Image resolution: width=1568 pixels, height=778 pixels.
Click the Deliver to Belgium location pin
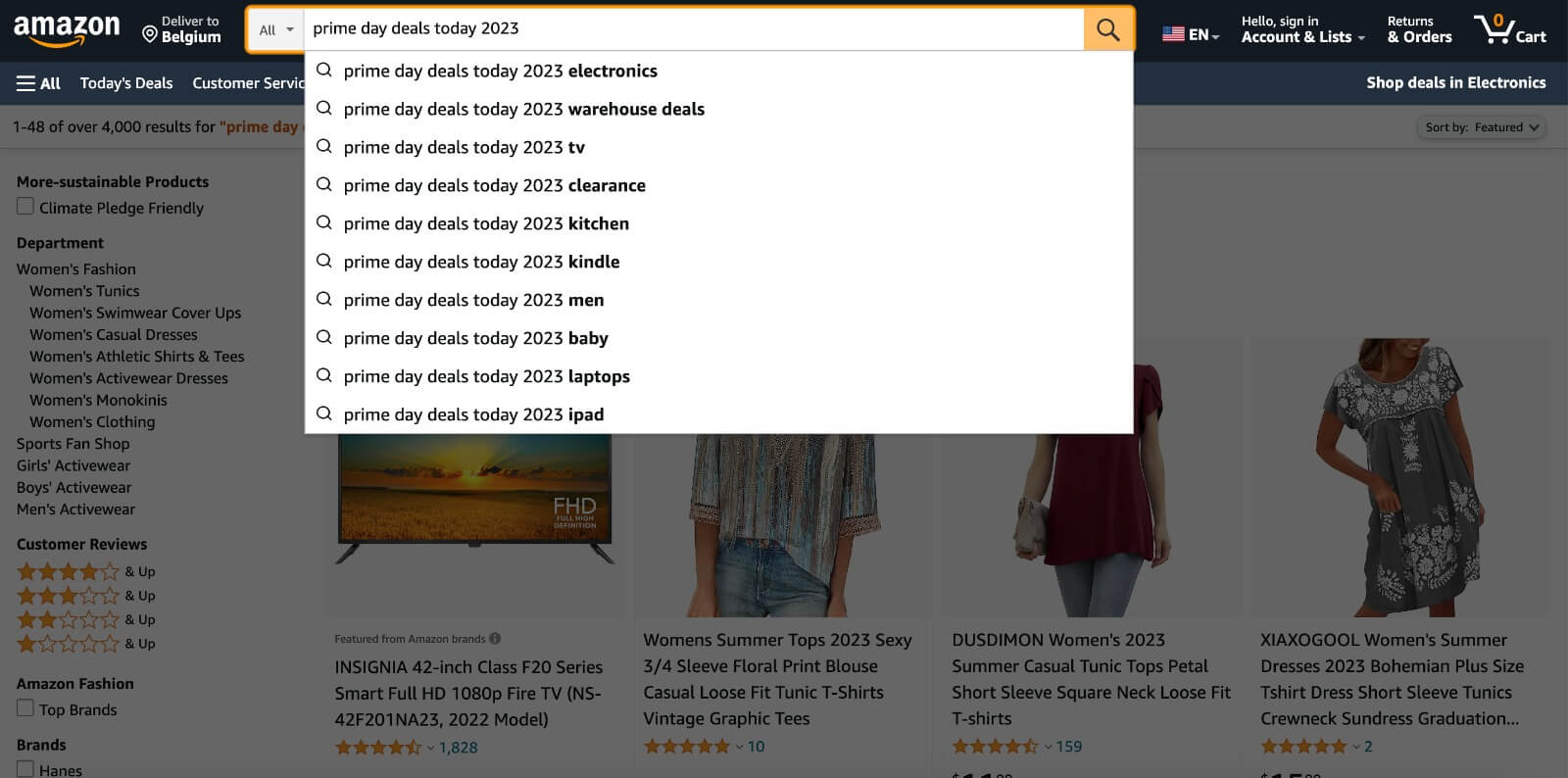[150, 35]
